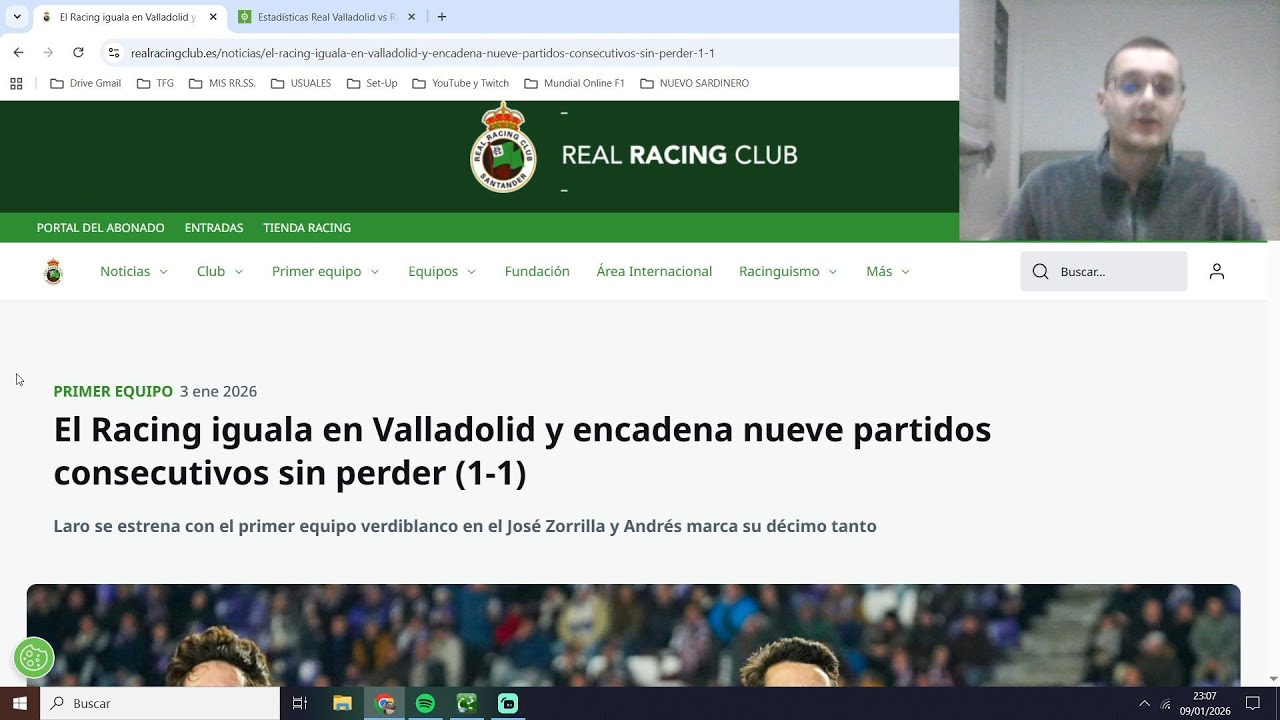Open PORTAL DEL ABONADO link
Viewport: 1280px width, 720px height.
click(100, 228)
